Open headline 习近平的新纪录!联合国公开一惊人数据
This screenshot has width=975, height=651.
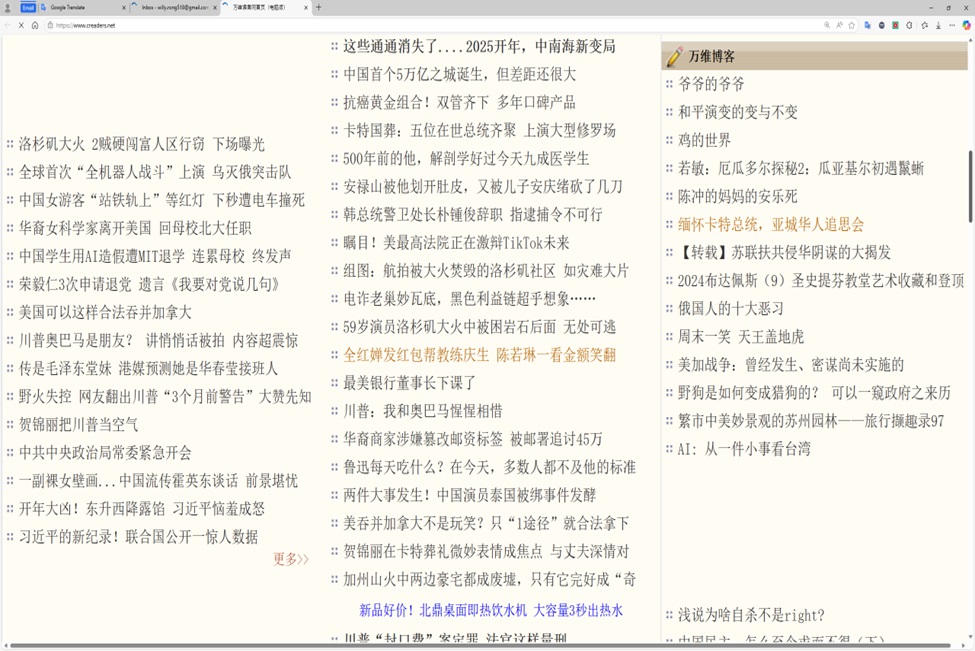(138, 537)
